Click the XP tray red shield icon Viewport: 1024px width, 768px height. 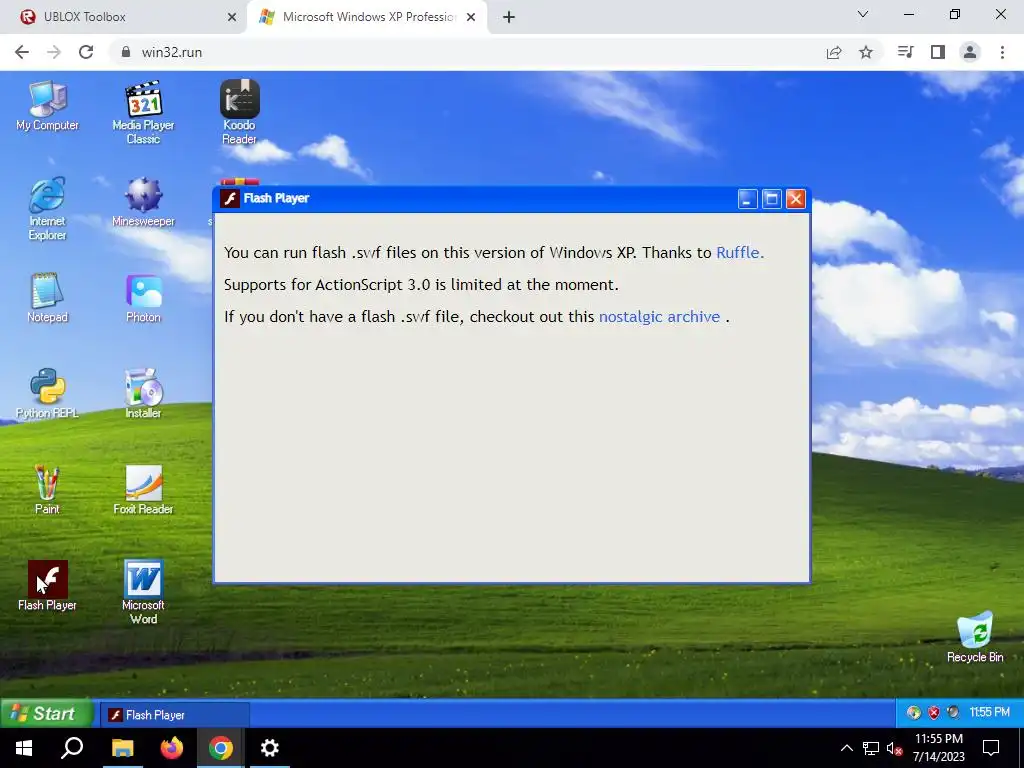[x=934, y=712]
